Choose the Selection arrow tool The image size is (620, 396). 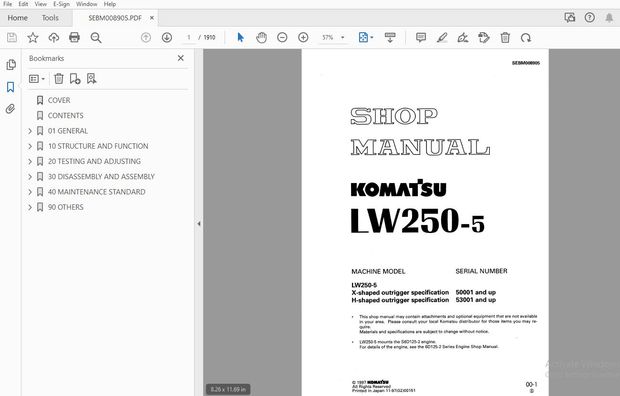coord(240,38)
